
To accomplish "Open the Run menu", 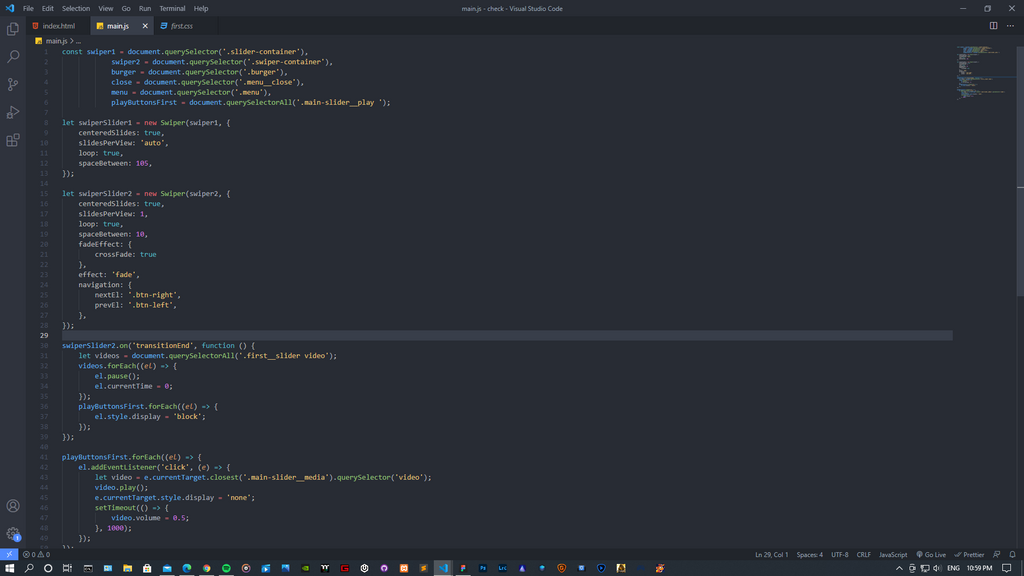I will (x=145, y=8).
